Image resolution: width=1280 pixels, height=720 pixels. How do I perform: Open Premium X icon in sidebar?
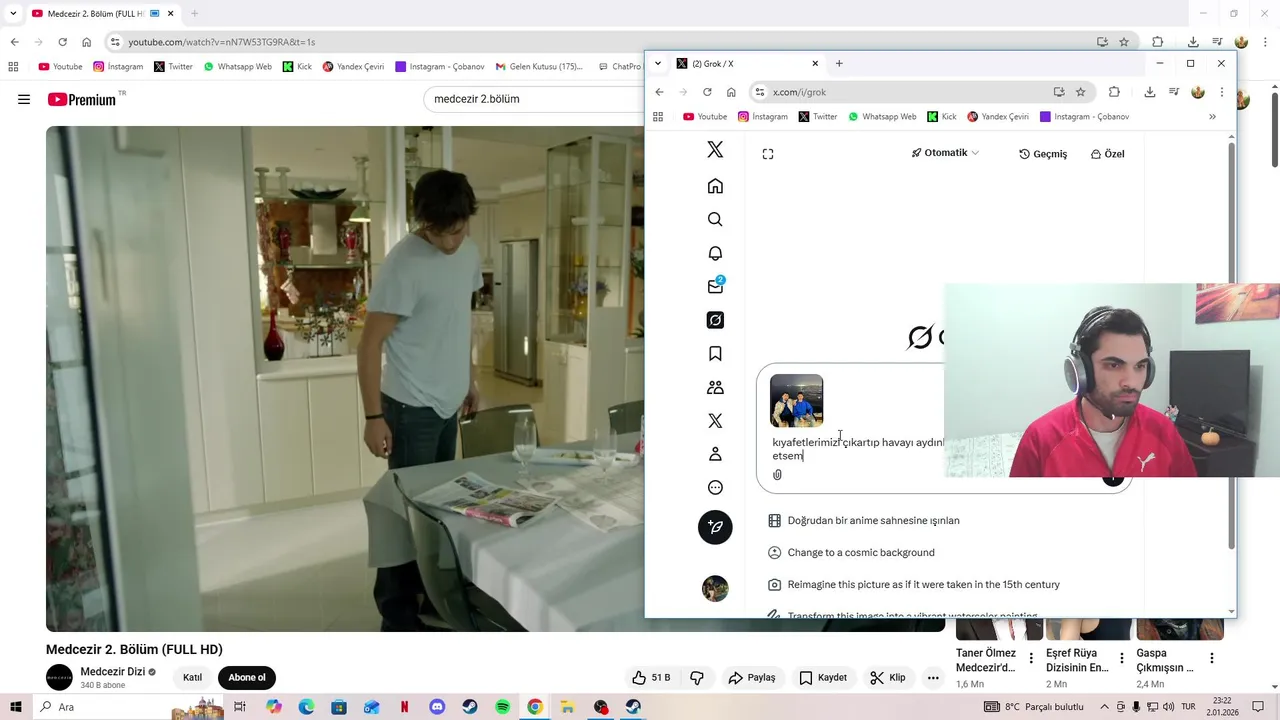coord(715,421)
